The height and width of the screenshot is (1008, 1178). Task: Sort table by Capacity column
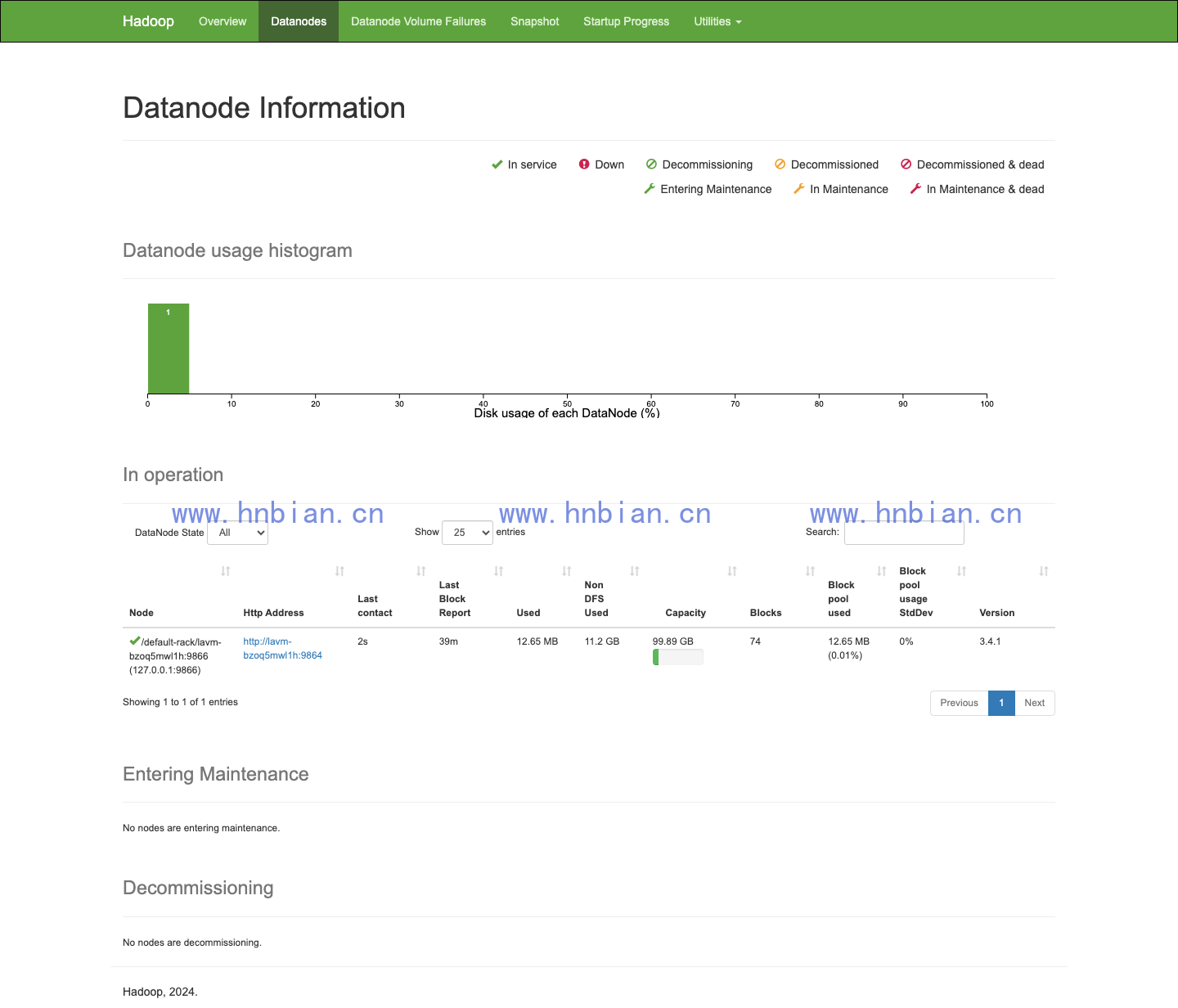point(695,592)
